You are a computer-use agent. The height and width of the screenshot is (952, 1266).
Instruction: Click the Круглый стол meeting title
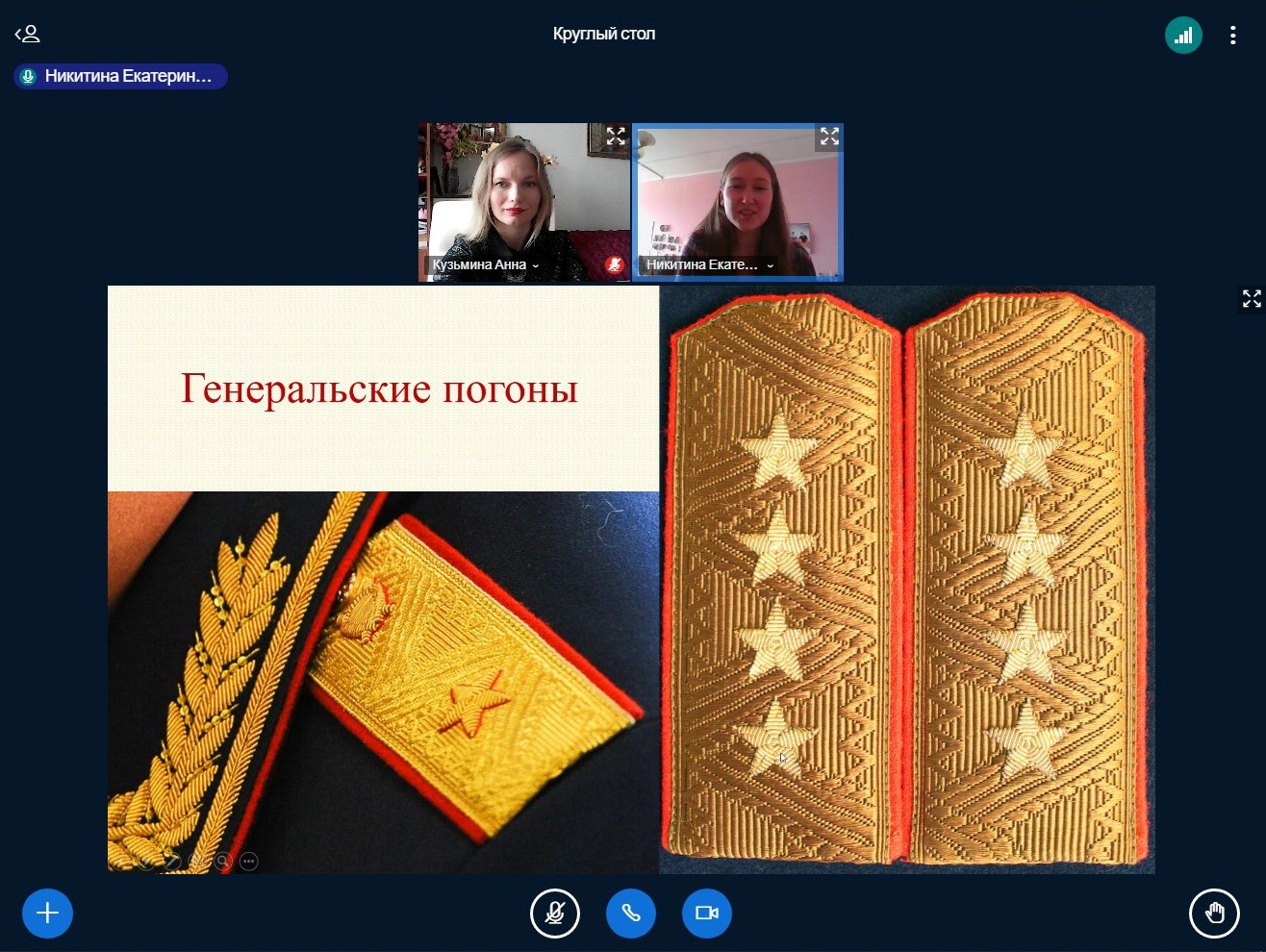pyautogui.click(x=604, y=34)
